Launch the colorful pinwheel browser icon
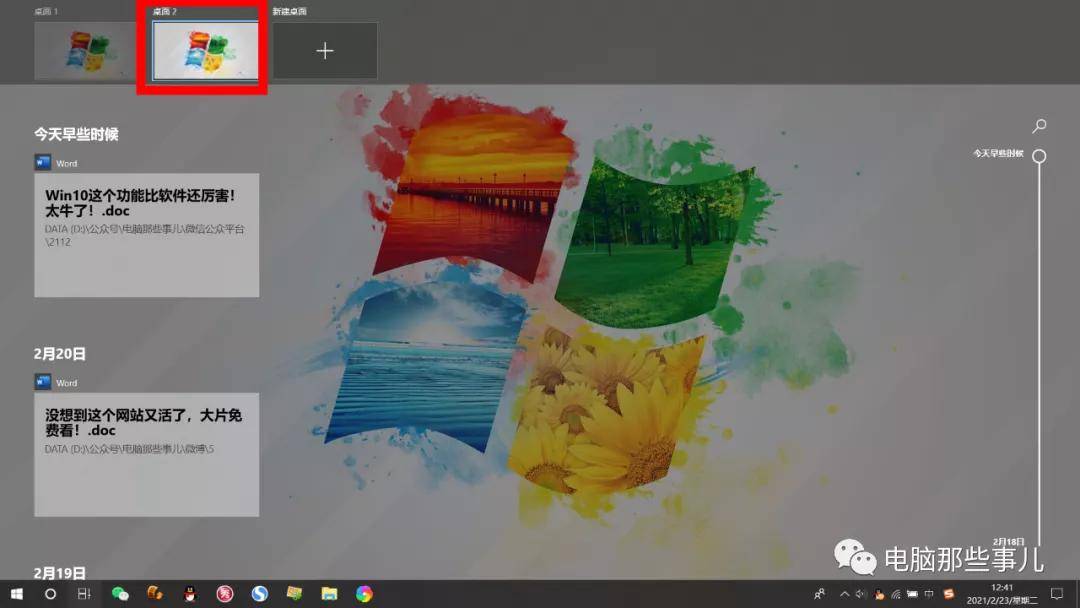This screenshot has height=608, width=1080. tap(364, 594)
